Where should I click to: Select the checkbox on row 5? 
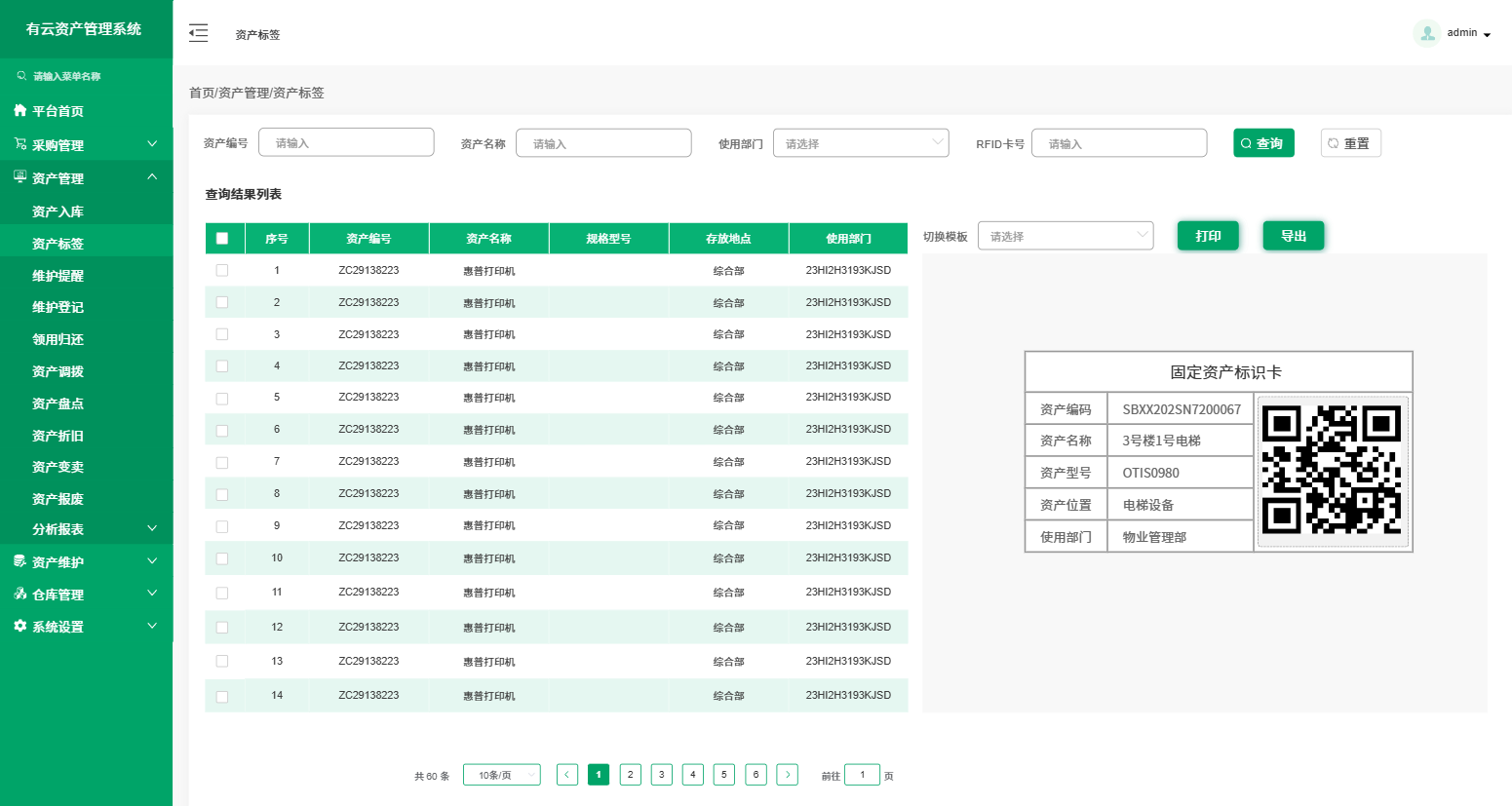point(222,399)
